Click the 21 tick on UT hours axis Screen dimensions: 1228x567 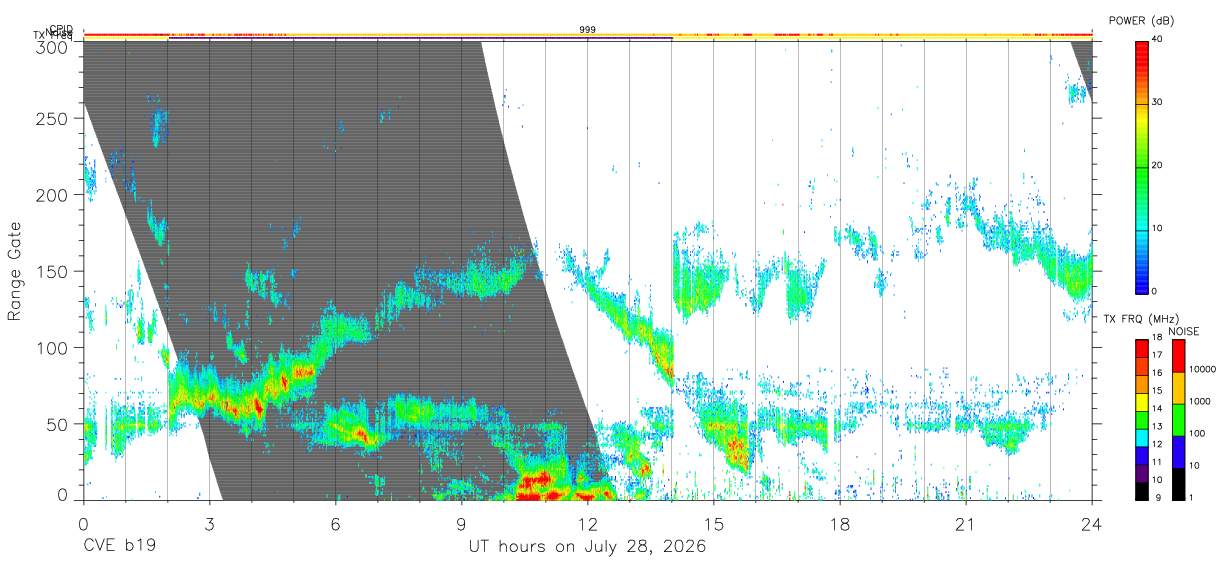(966, 523)
